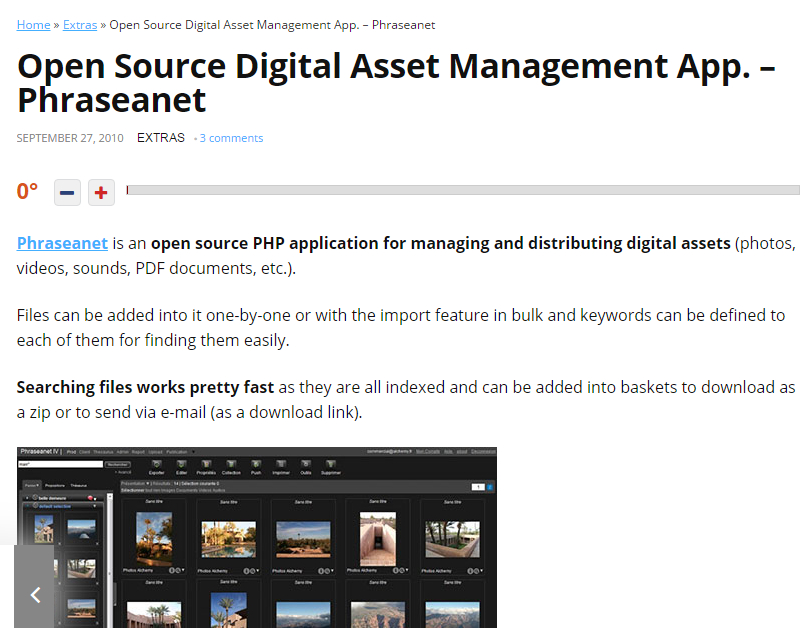Click the previous article arrow

pos(35,595)
